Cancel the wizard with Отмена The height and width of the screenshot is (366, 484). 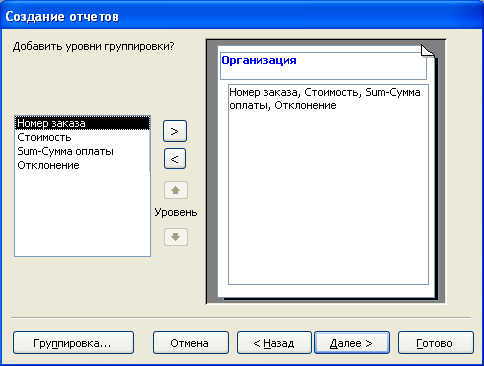(191, 343)
